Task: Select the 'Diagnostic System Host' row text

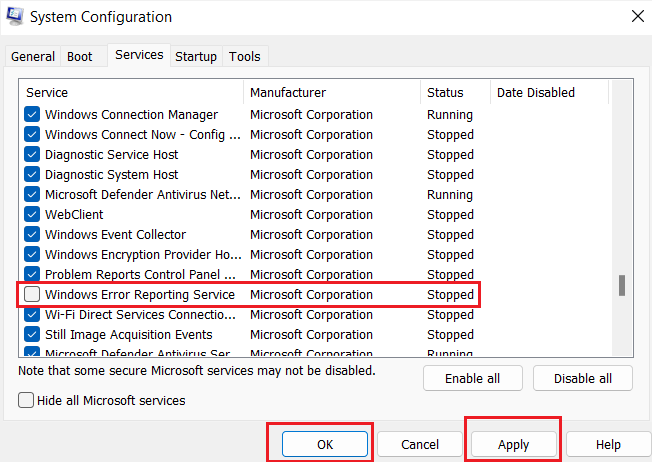Action: pyautogui.click(x=111, y=174)
